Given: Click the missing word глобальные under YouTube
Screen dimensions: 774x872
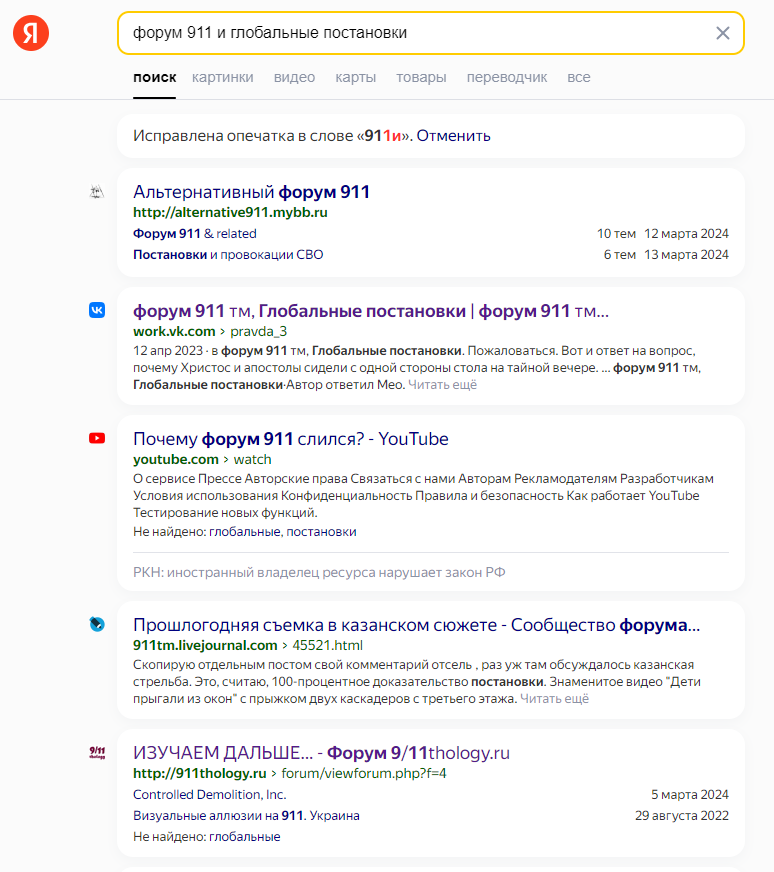Looking at the screenshot, I should coord(245,532).
